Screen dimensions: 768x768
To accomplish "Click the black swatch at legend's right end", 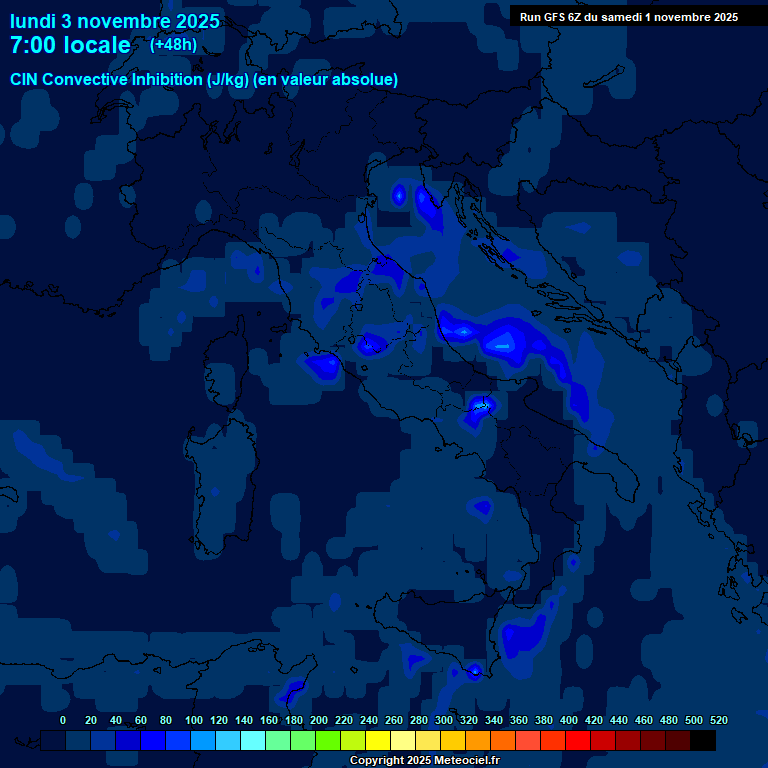I will 703,741.
